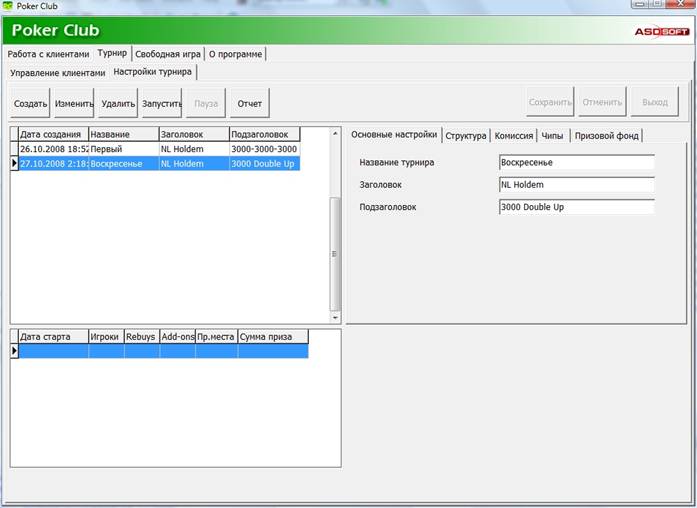Image resolution: width=697 pixels, height=508 pixels.
Task: Click the Poker Club title bar icon
Action: (9, 7)
